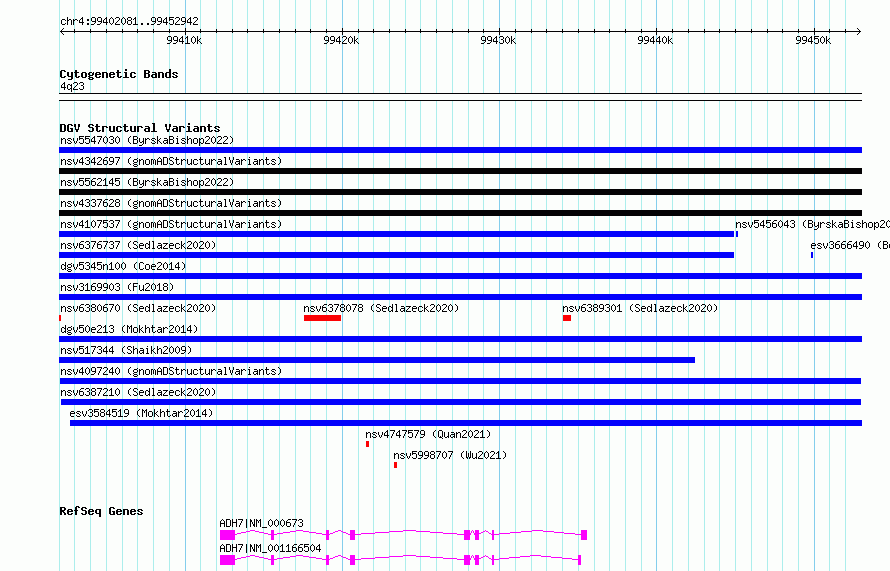Click the blue bar under nsv4097240
The height and width of the screenshot is (571, 890).
(460, 381)
